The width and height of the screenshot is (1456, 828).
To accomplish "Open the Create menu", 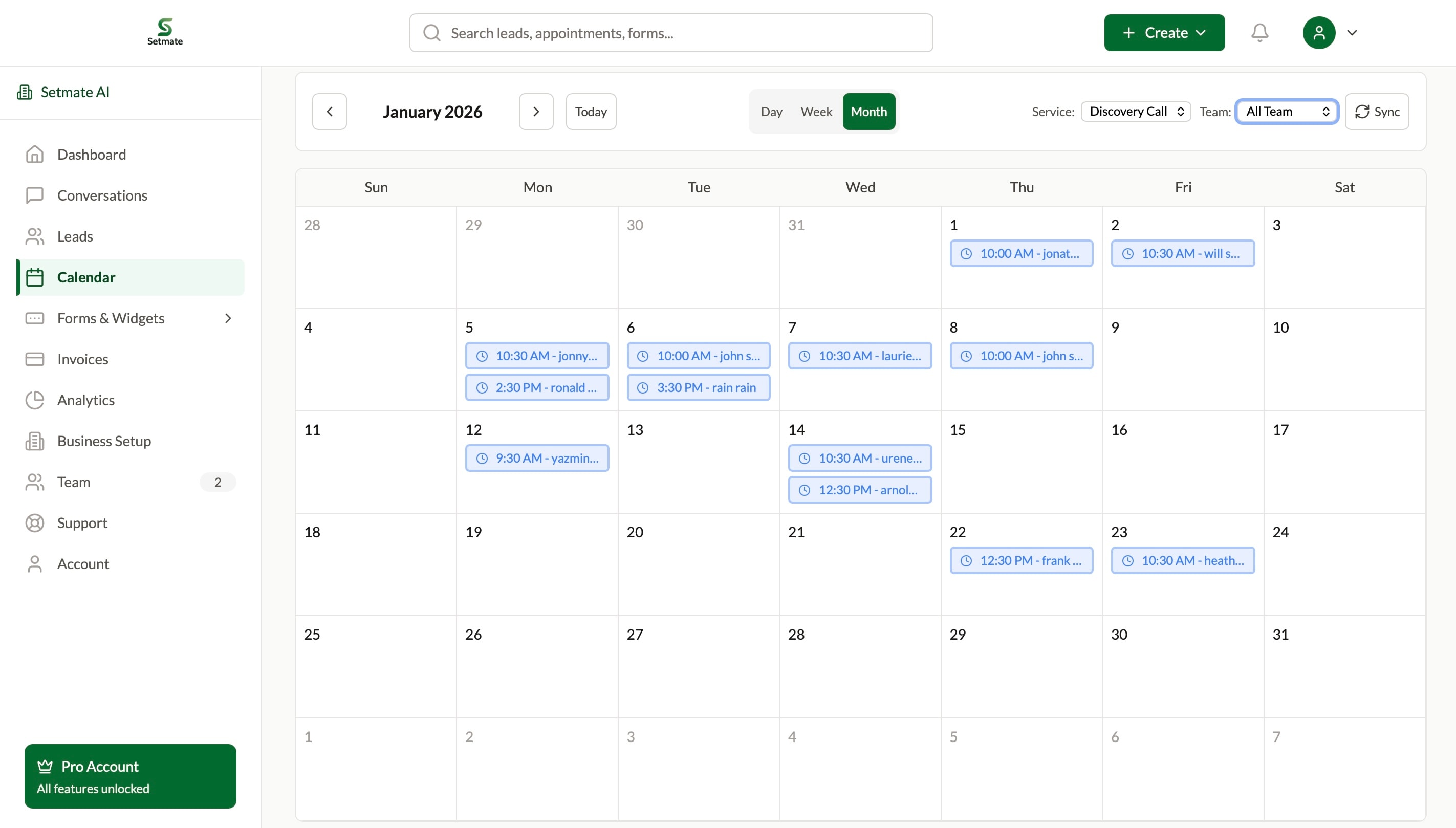I will click(x=1164, y=32).
